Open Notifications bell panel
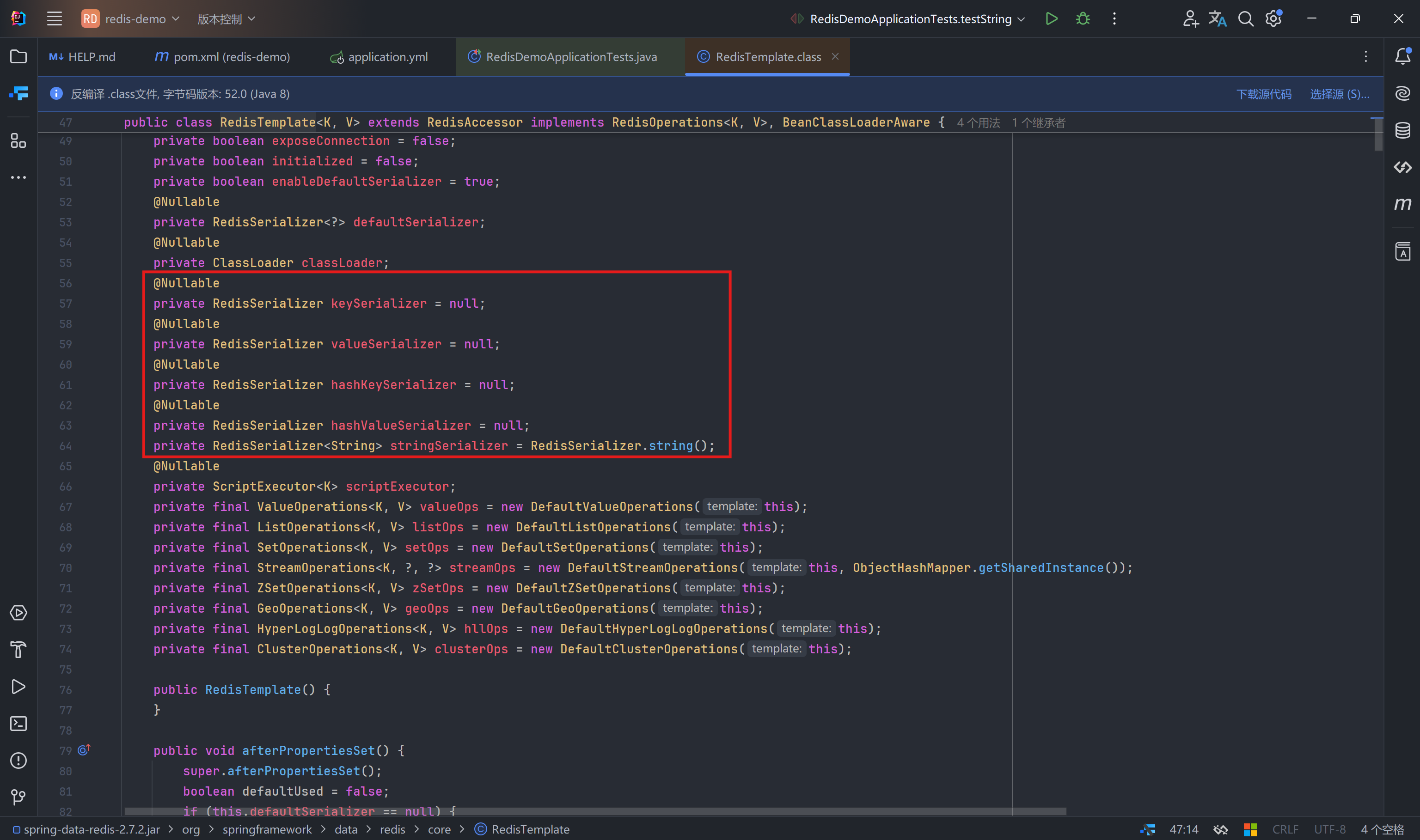1420x840 pixels. (x=1402, y=57)
